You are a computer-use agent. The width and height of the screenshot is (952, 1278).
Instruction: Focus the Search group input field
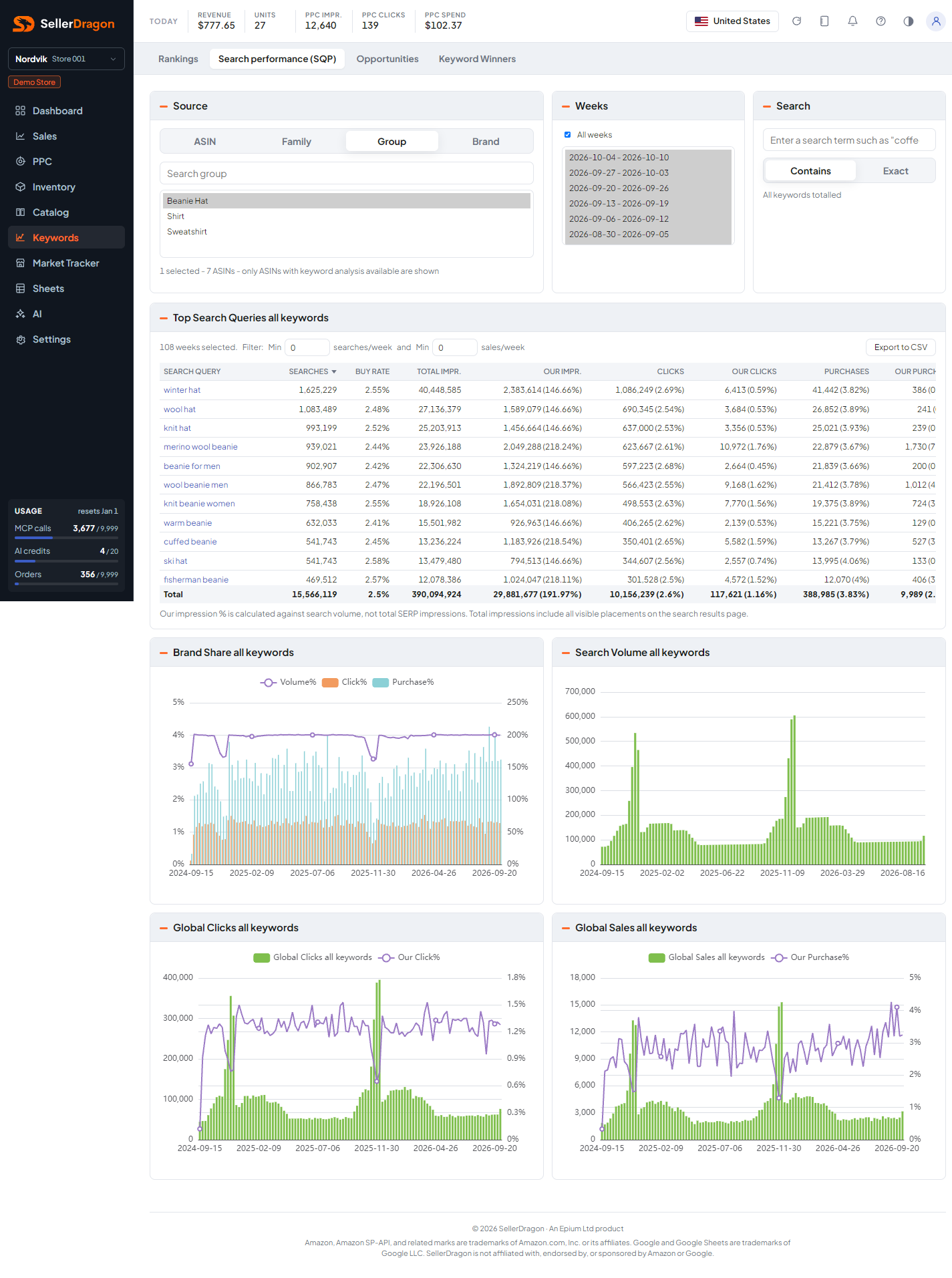[347, 174]
